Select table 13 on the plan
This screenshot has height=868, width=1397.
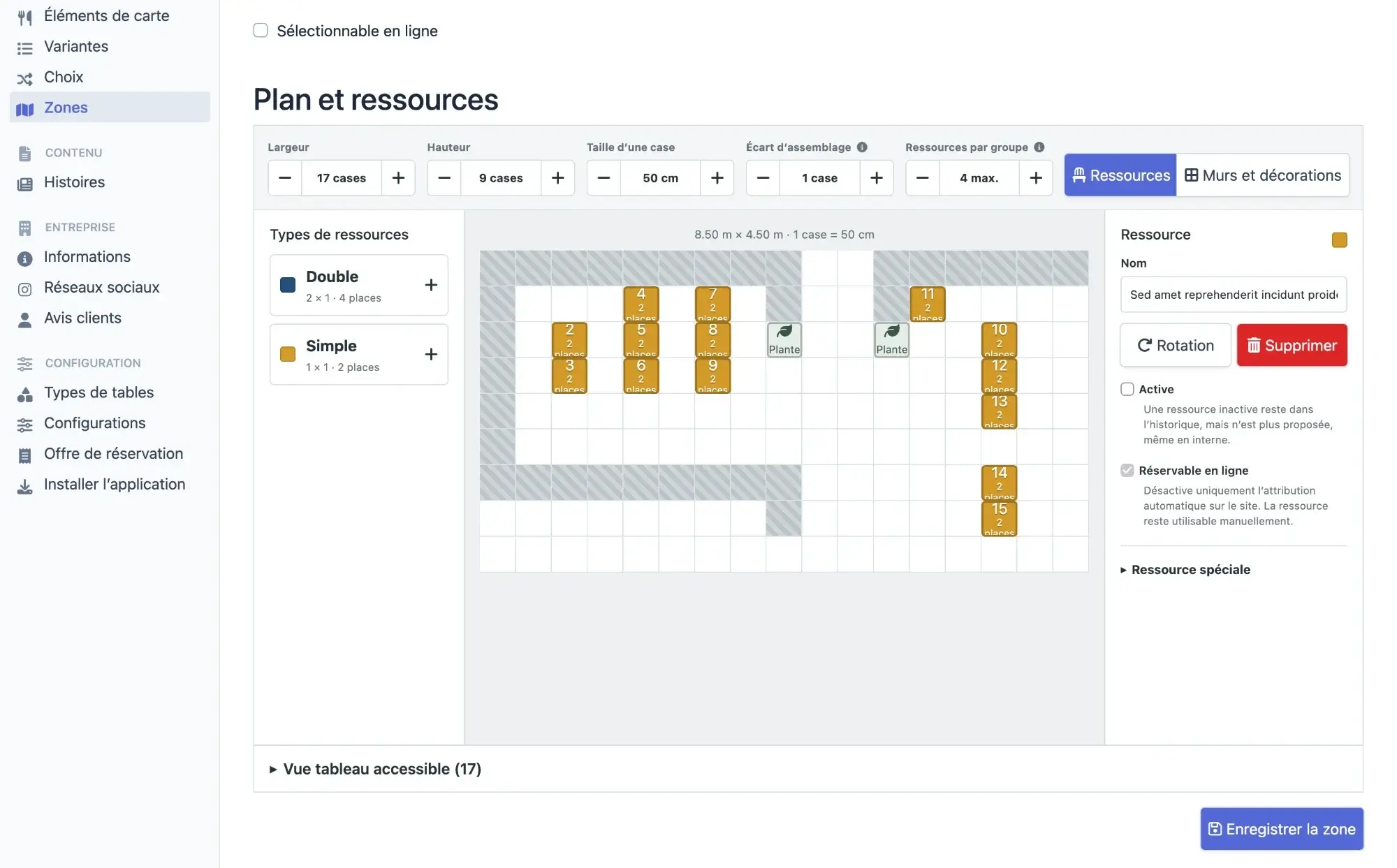coord(1000,411)
